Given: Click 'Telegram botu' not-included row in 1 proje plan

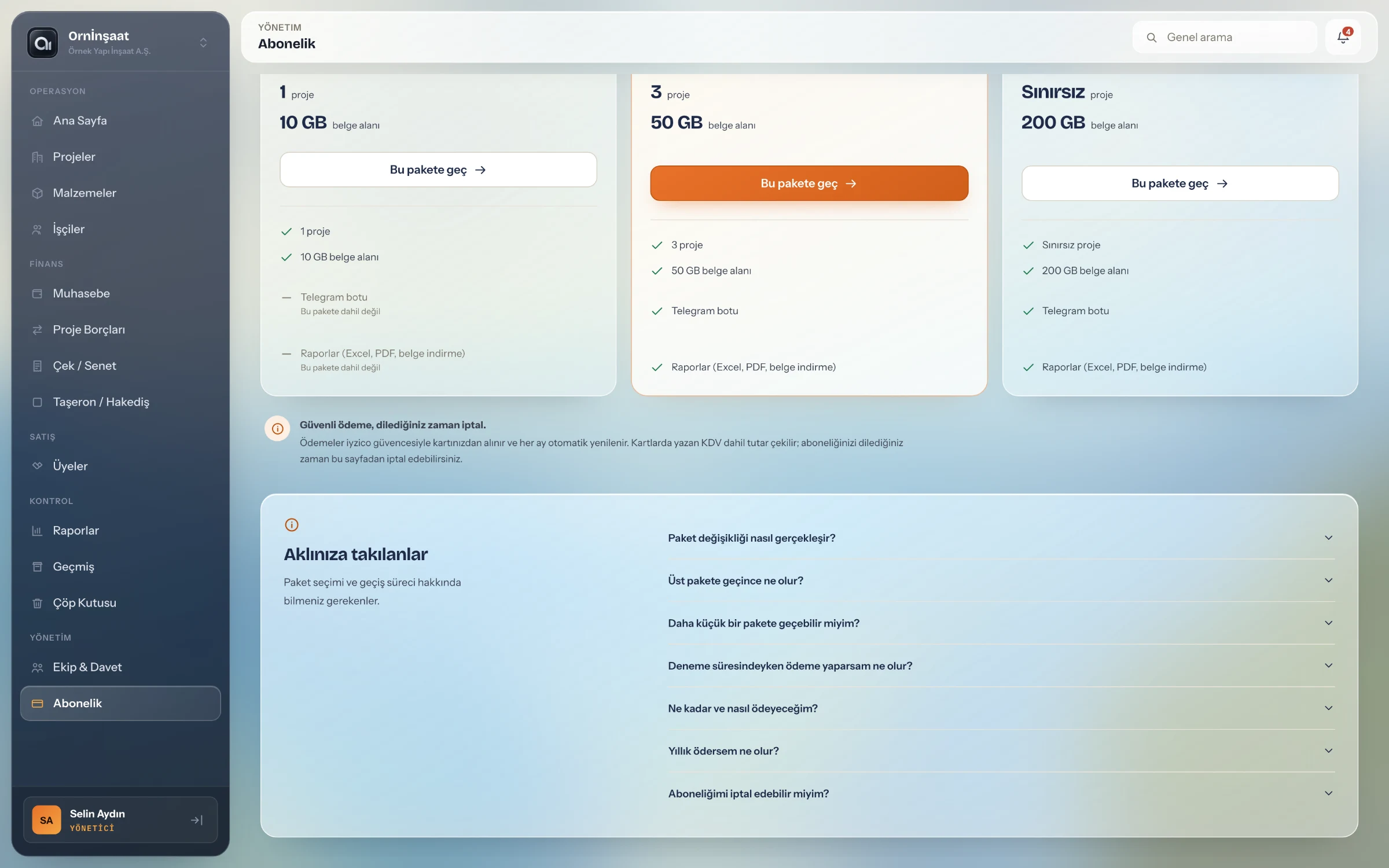Looking at the screenshot, I should [438, 303].
